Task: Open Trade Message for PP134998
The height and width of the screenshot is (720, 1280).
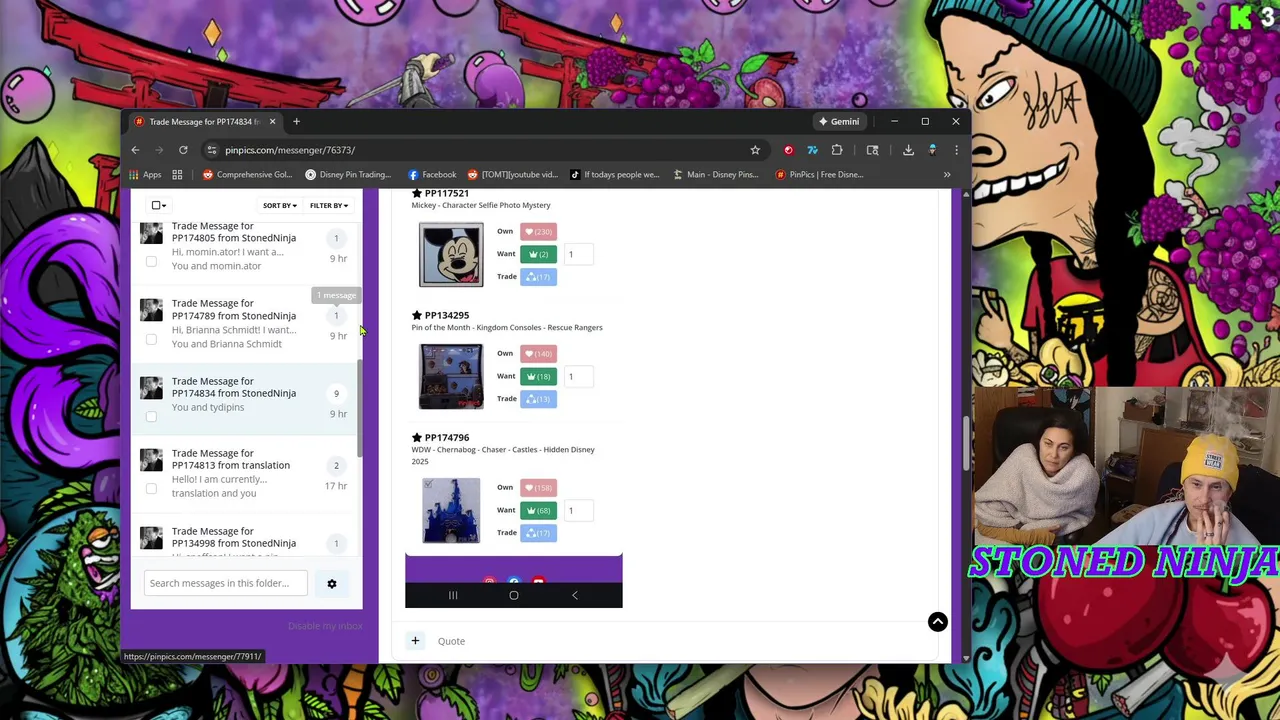Action: pyautogui.click(x=234, y=537)
